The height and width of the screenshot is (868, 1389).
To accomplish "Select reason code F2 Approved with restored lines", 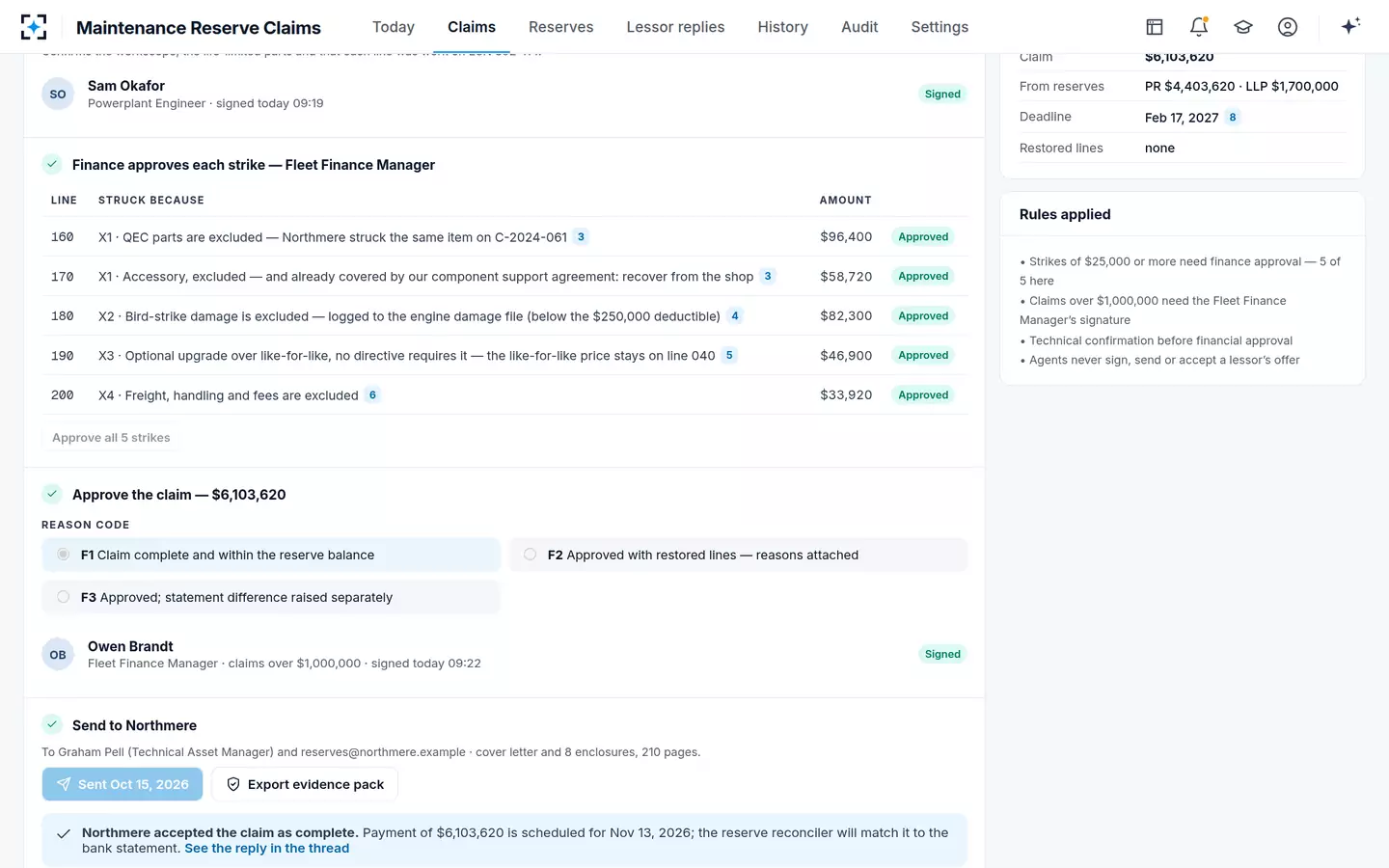I will click(738, 555).
